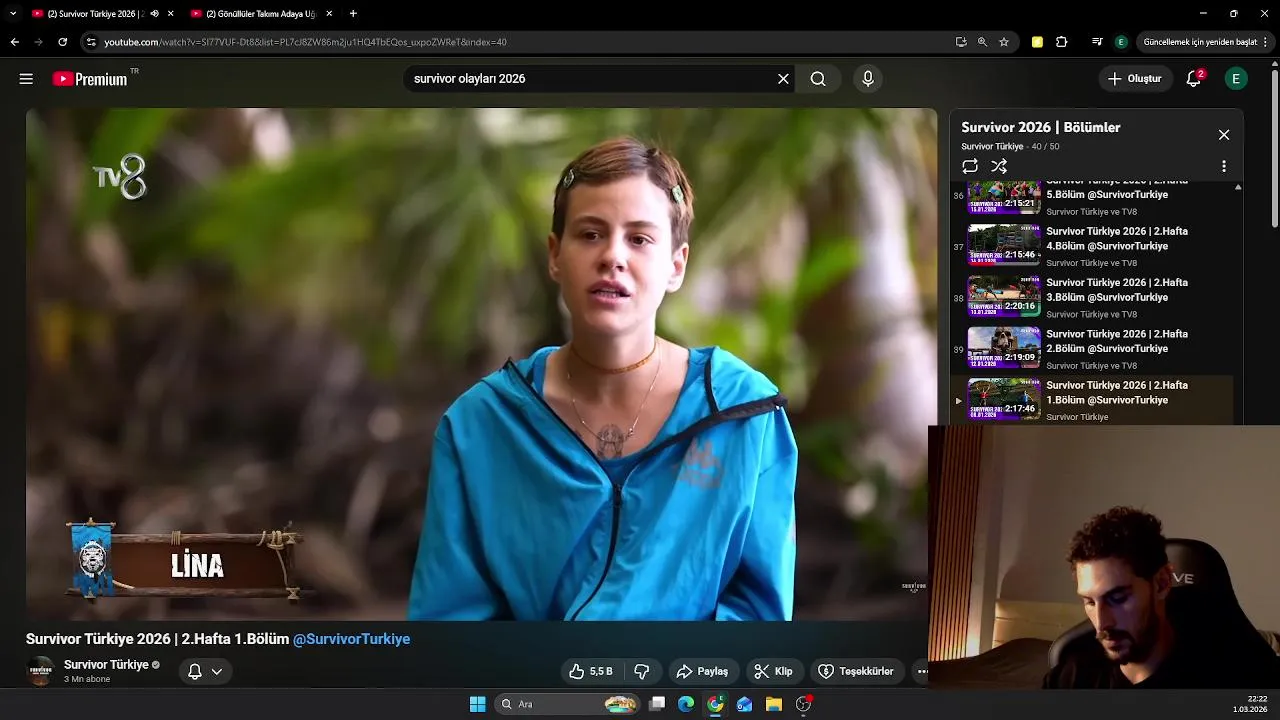The height and width of the screenshot is (720, 1280).
Task: Launch Microsoft Edge from the taskbar
Action: pos(686,704)
